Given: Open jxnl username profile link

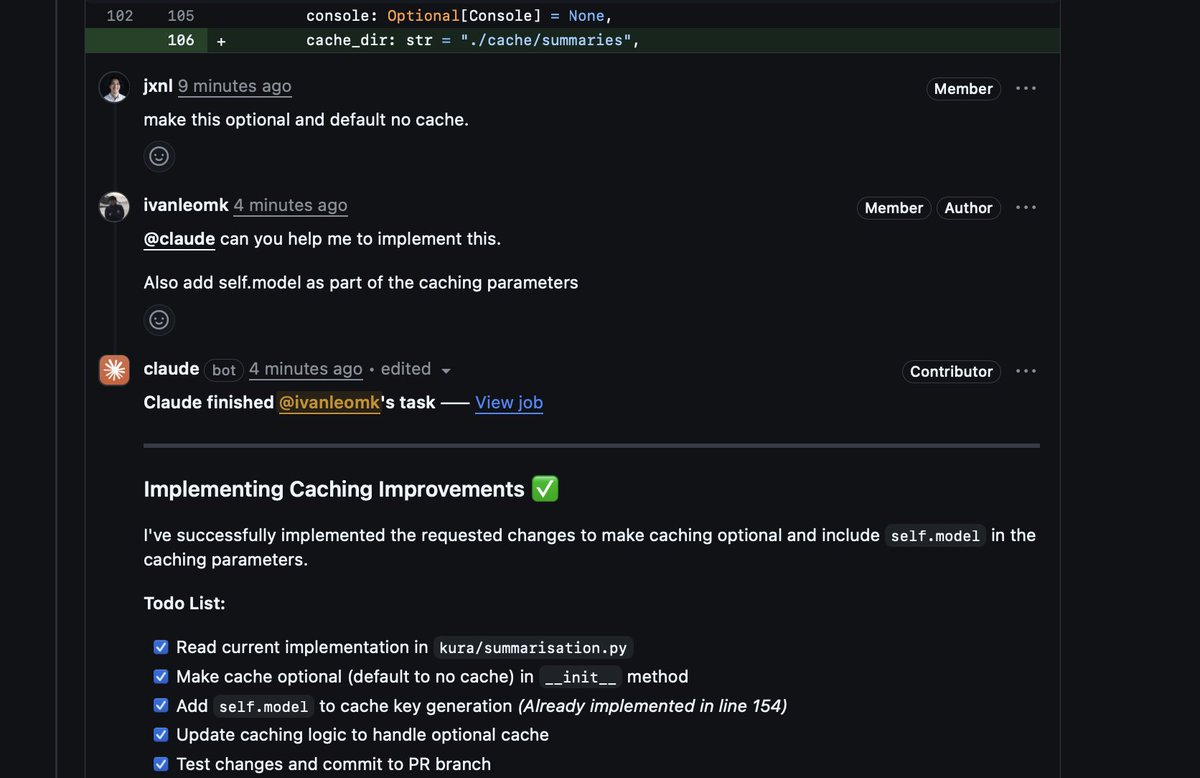Looking at the screenshot, I should (158, 86).
